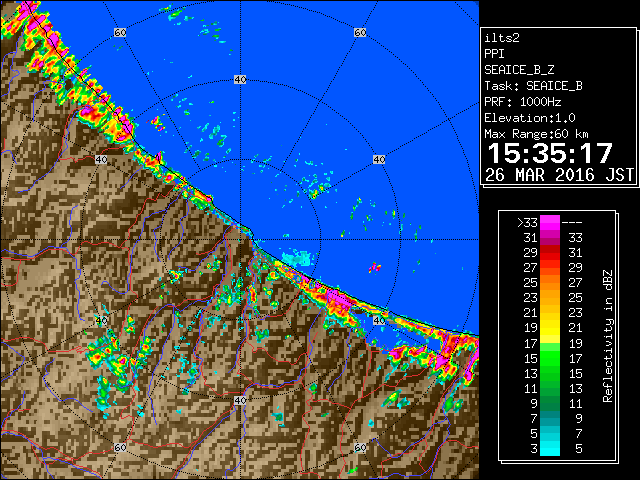
Task: Click the '40' ring label northwest over land
Action: [101, 159]
